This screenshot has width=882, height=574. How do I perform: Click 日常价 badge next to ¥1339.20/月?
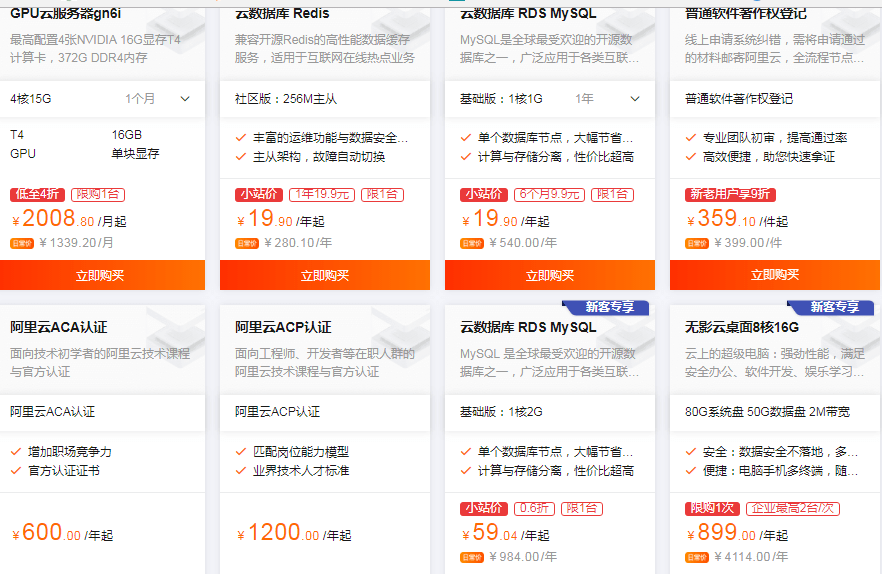[22, 244]
